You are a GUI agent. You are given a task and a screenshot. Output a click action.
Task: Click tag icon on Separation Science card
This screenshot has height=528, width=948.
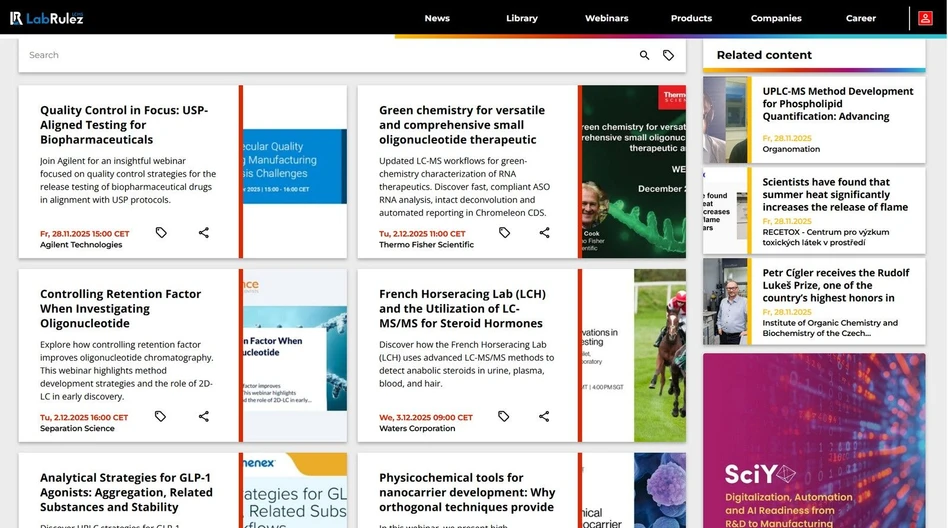160,416
